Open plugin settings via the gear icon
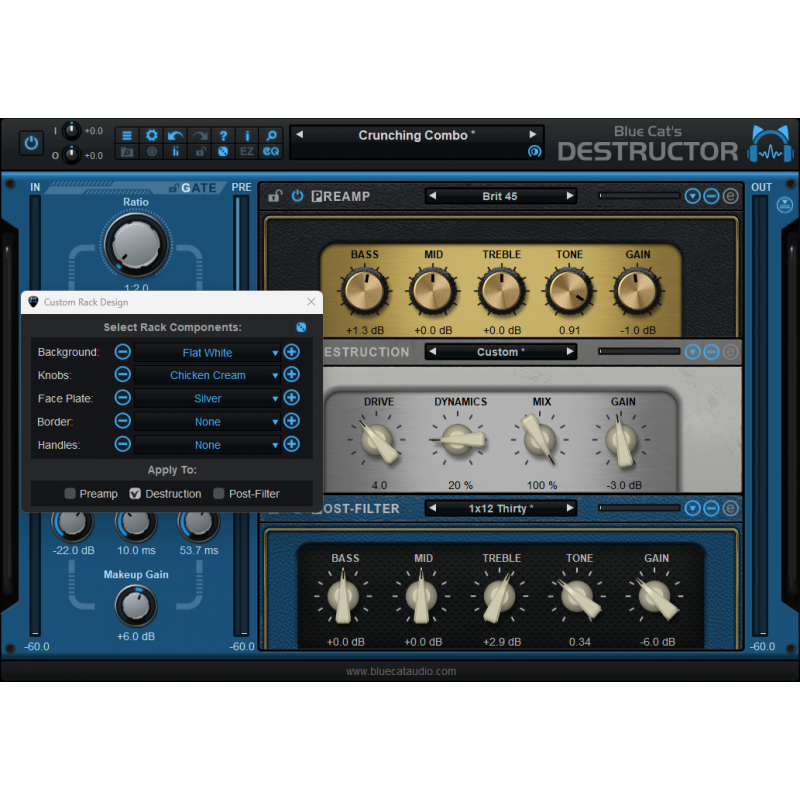Viewport: 800px width, 800px height. click(151, 134)
